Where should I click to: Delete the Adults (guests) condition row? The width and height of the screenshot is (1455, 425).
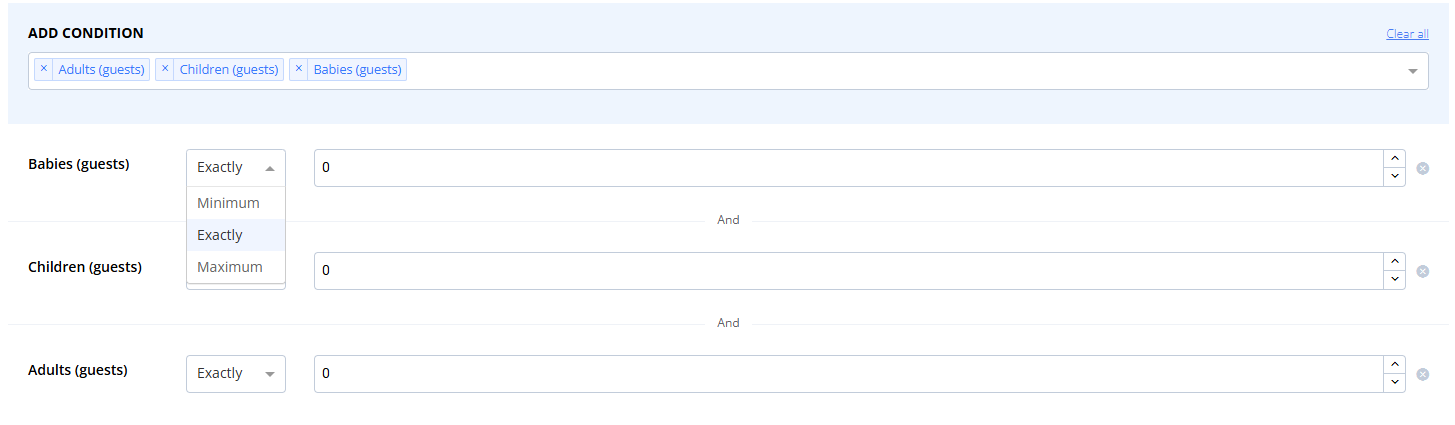1422,374
